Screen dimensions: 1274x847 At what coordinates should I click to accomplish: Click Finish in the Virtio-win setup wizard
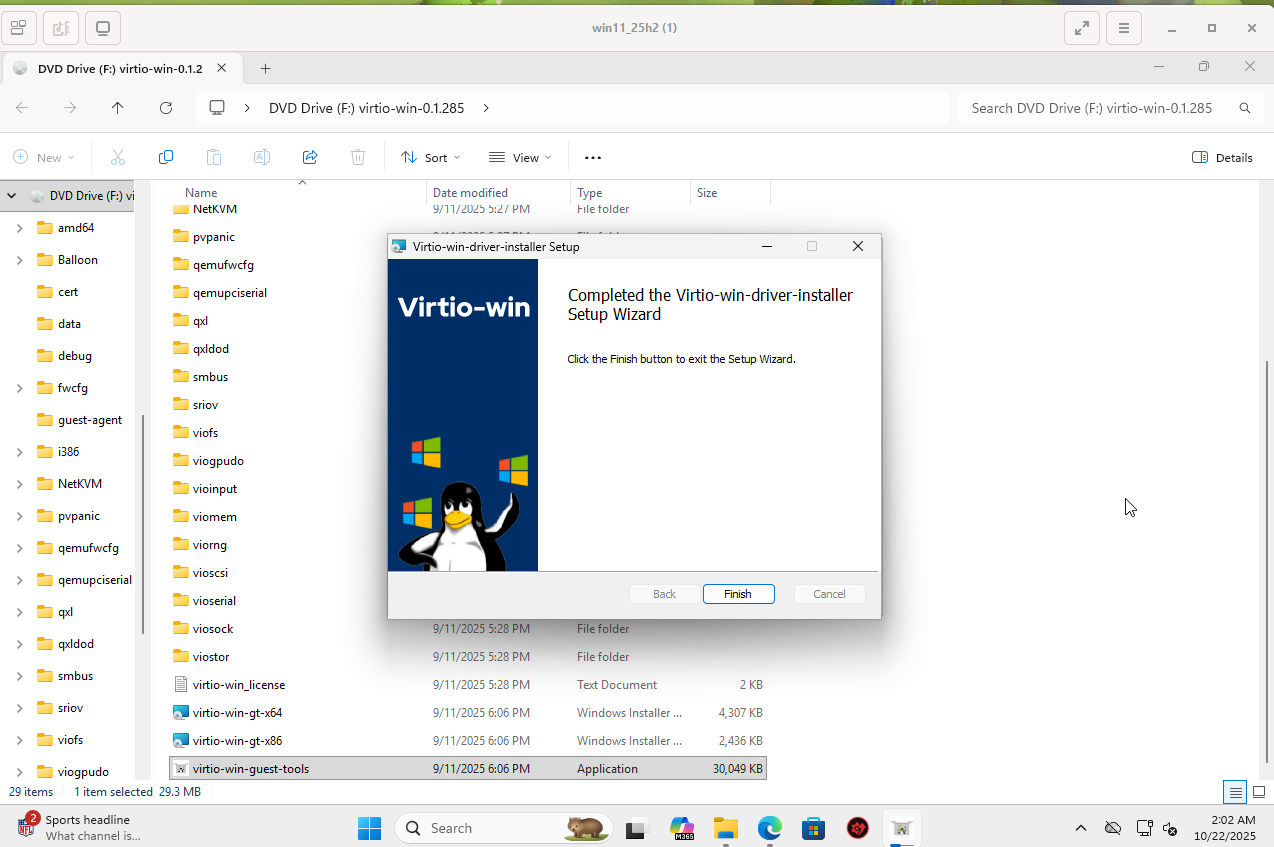(x=738, y=594)
